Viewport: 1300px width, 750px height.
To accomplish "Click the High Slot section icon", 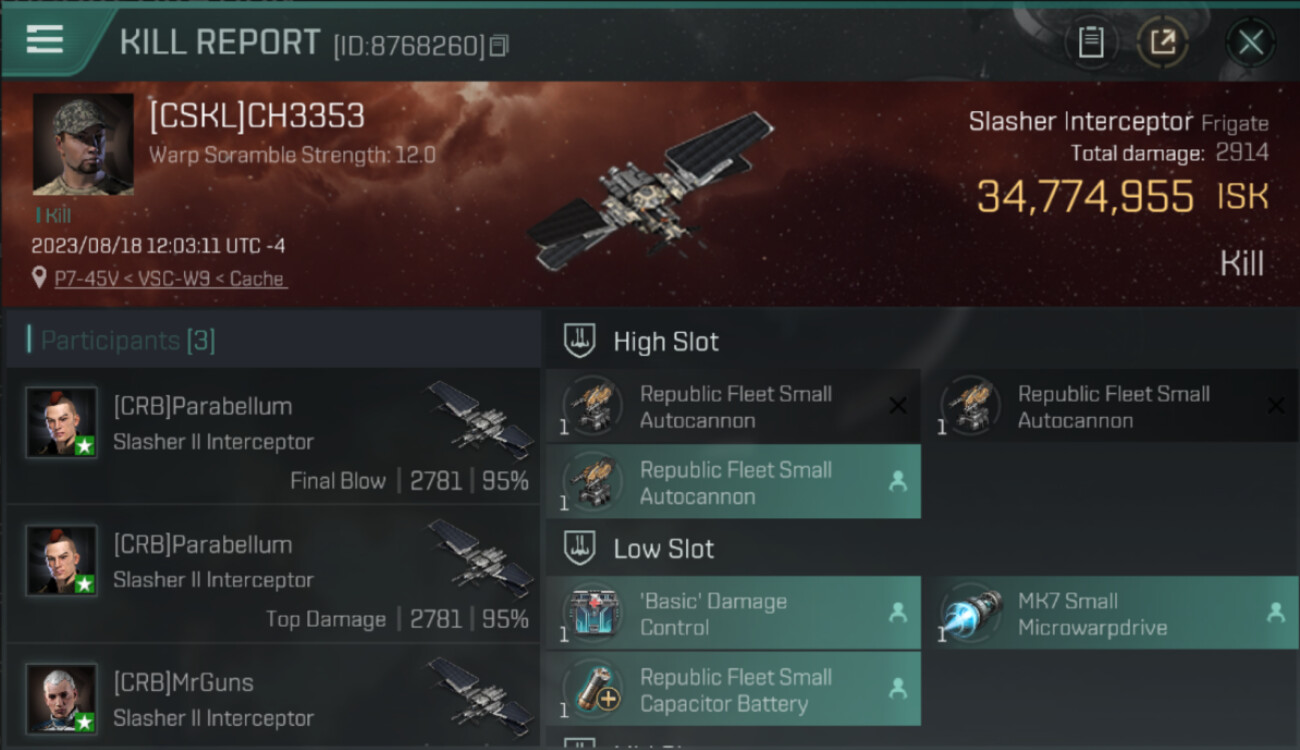I will (x=580, y=341).
